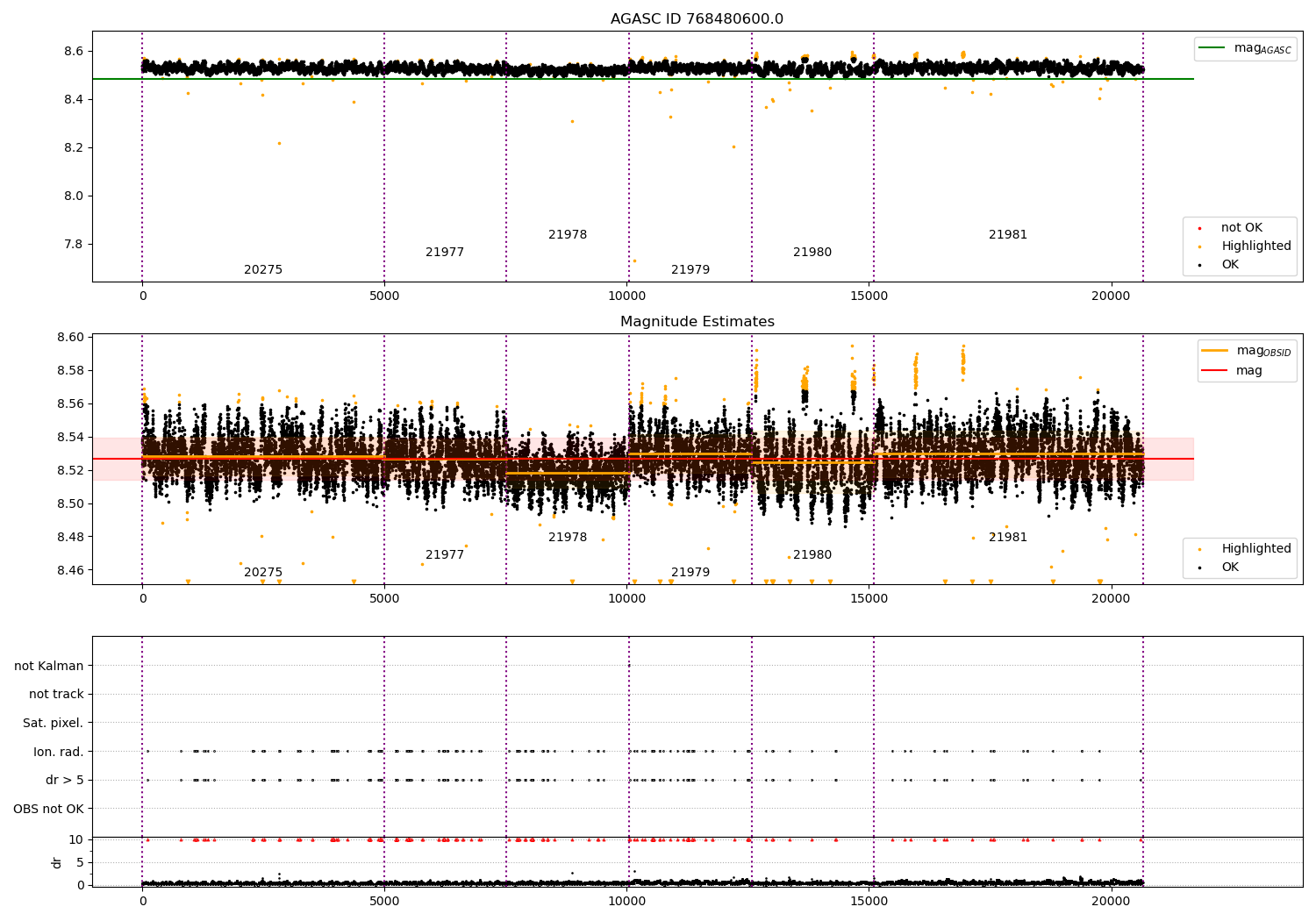Click the 'Sat. pixel.' row label

(54, 723)
